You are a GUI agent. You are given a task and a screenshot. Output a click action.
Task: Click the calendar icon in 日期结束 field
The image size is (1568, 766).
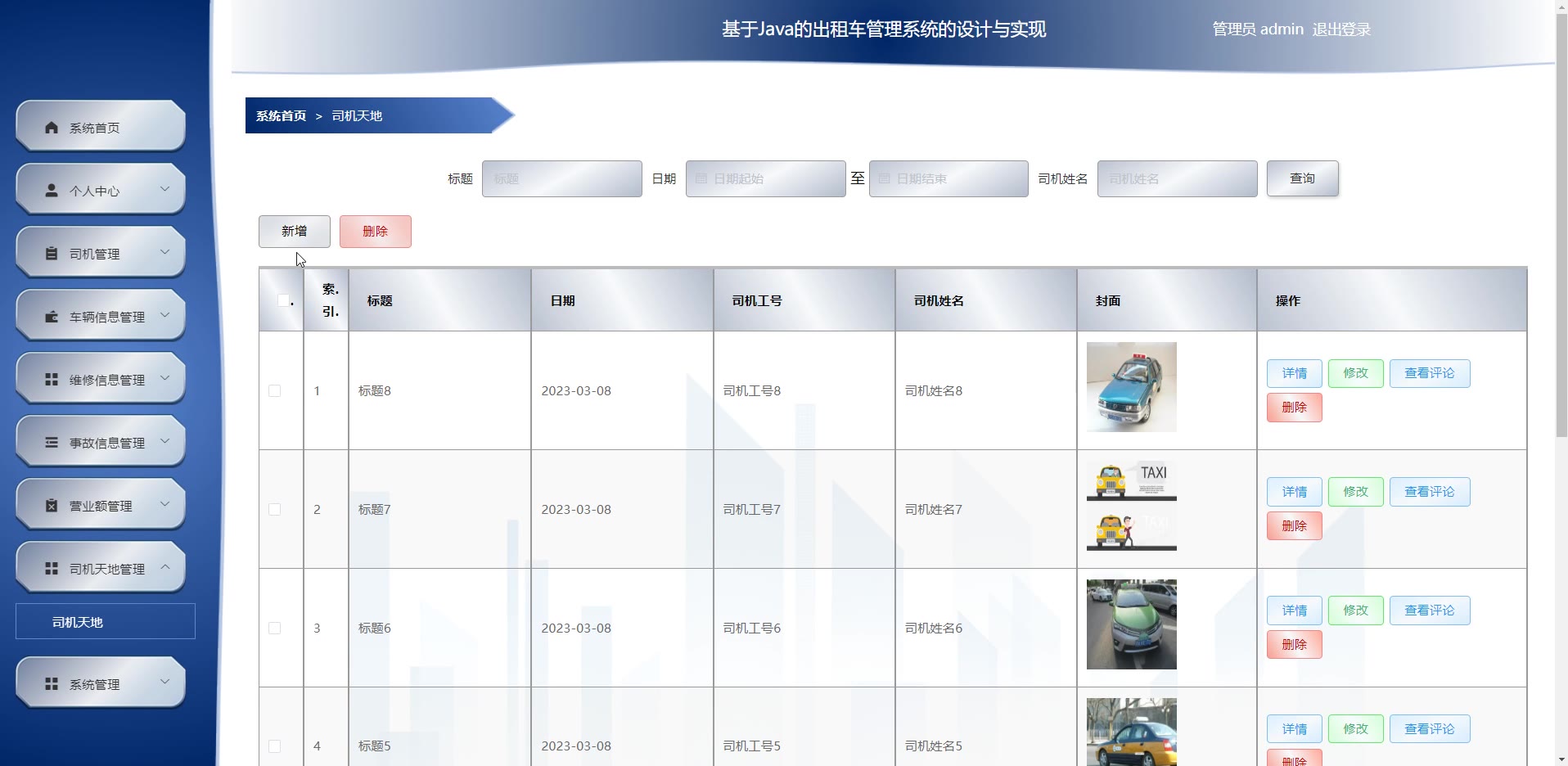(x=885, y=178)
